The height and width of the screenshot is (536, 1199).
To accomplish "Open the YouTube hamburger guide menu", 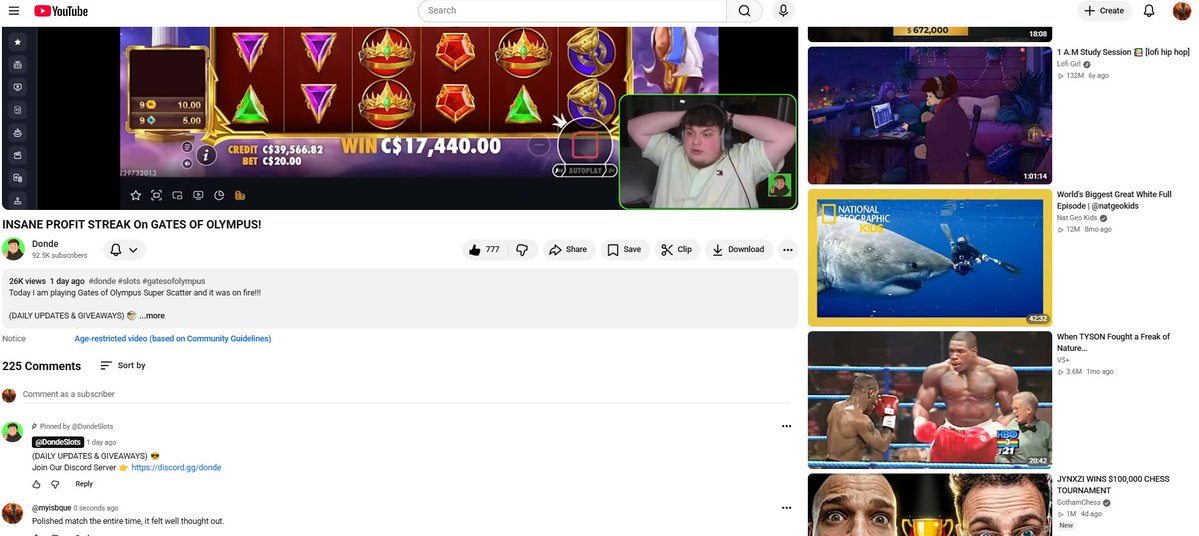I will click(x=14, y=11).
